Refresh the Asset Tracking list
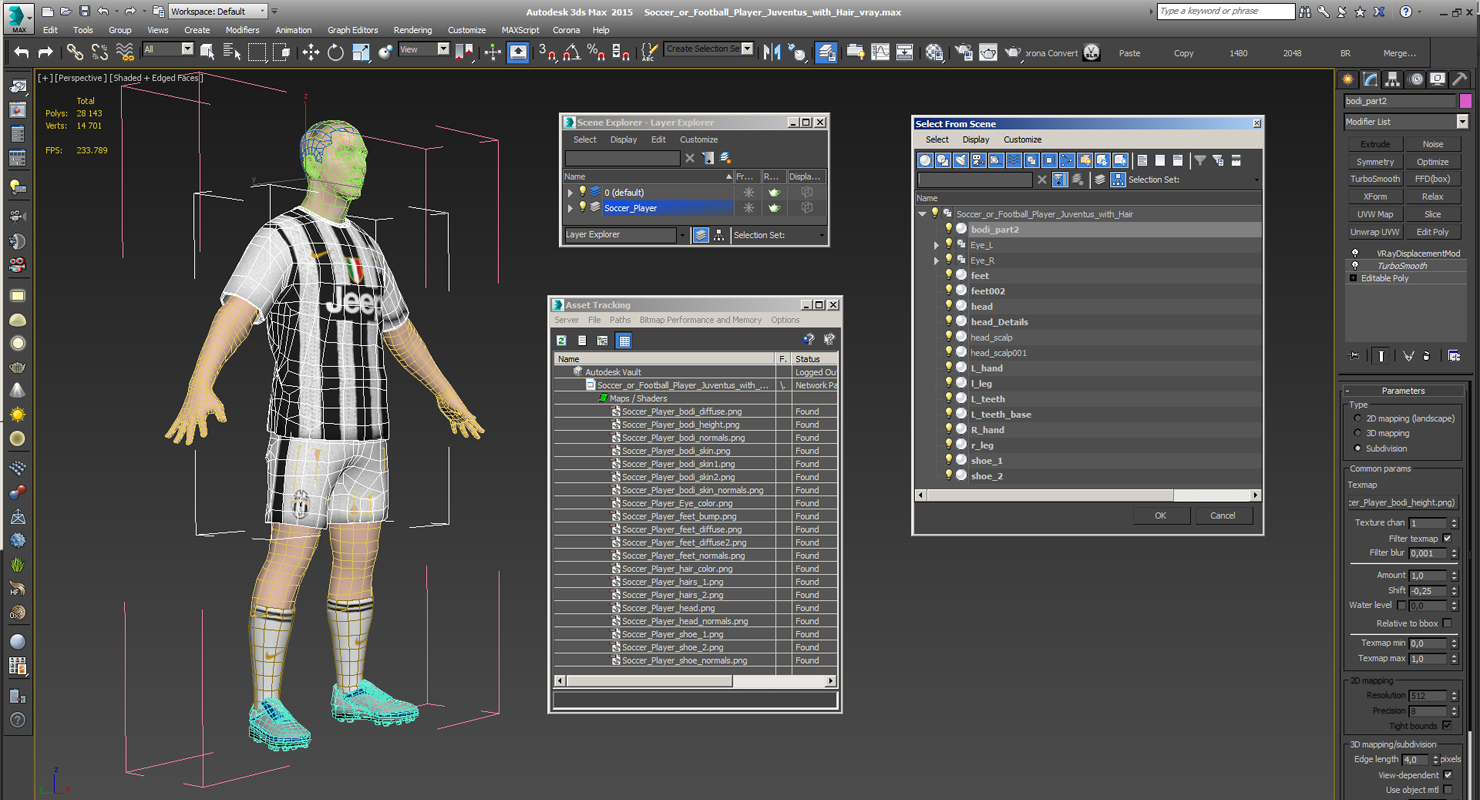This screenshot has height=800, width=1480. click(x=562, y=341)
